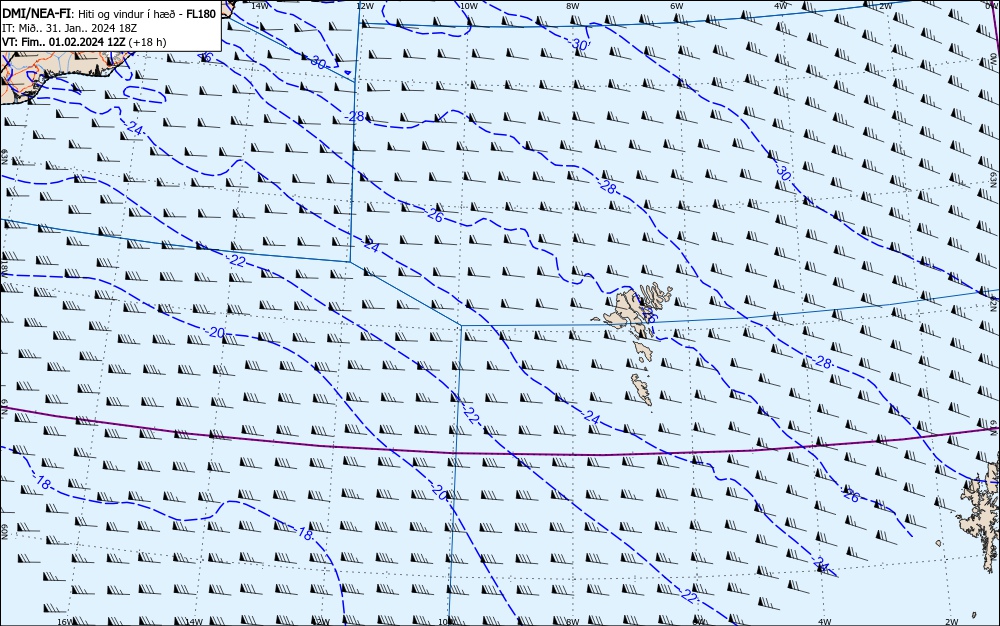Click the '30' isotherm label near 8W top
The image size is (1000, 626).
pos(580,44)
